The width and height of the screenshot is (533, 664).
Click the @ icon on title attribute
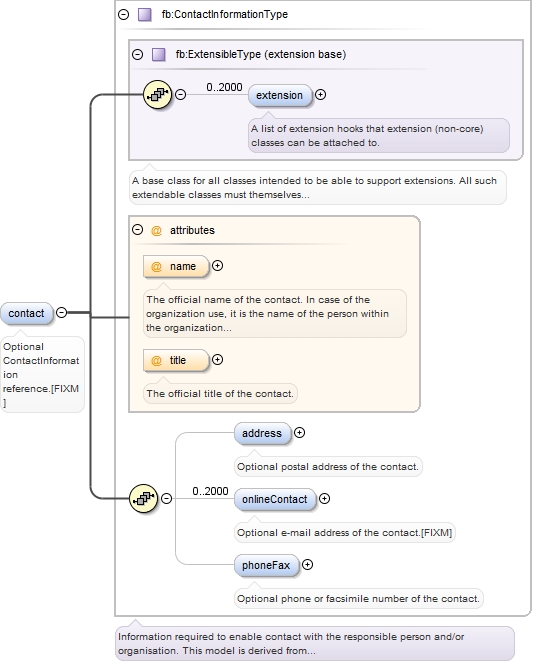[x=156, y=361]
